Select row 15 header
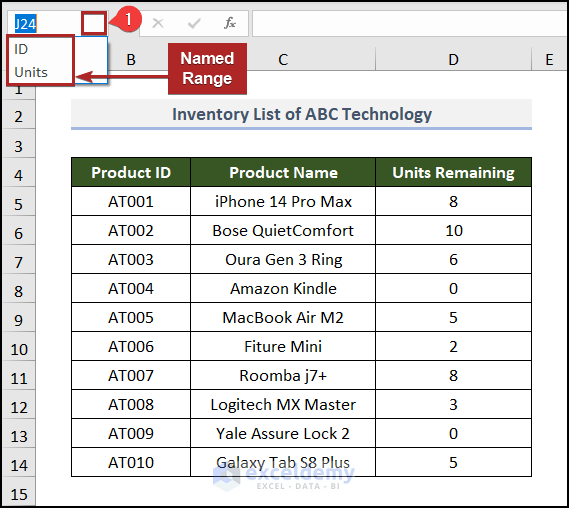 (x=19, y=492)
